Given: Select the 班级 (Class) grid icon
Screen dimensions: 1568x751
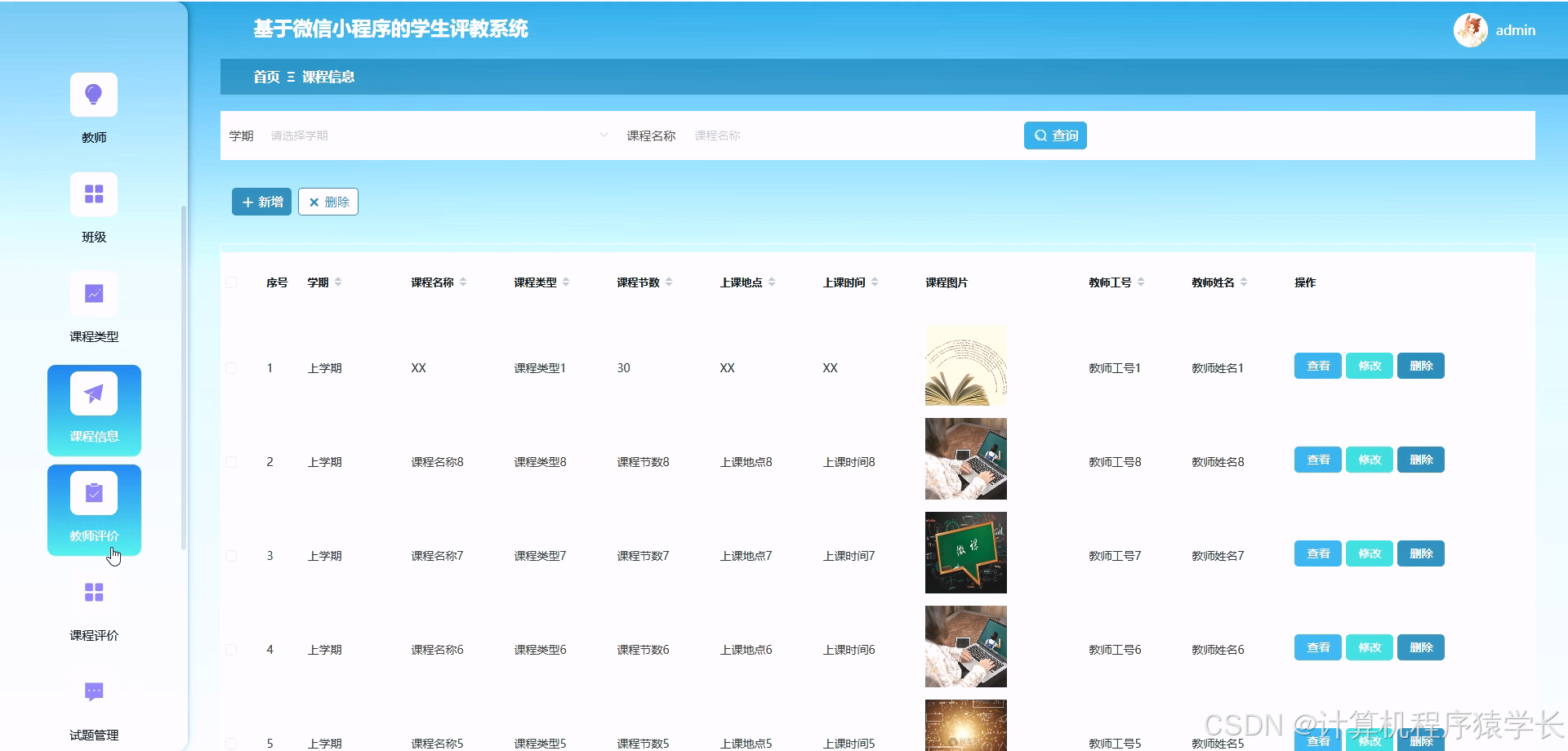Looking at the screenshot, I should (93, 193).
